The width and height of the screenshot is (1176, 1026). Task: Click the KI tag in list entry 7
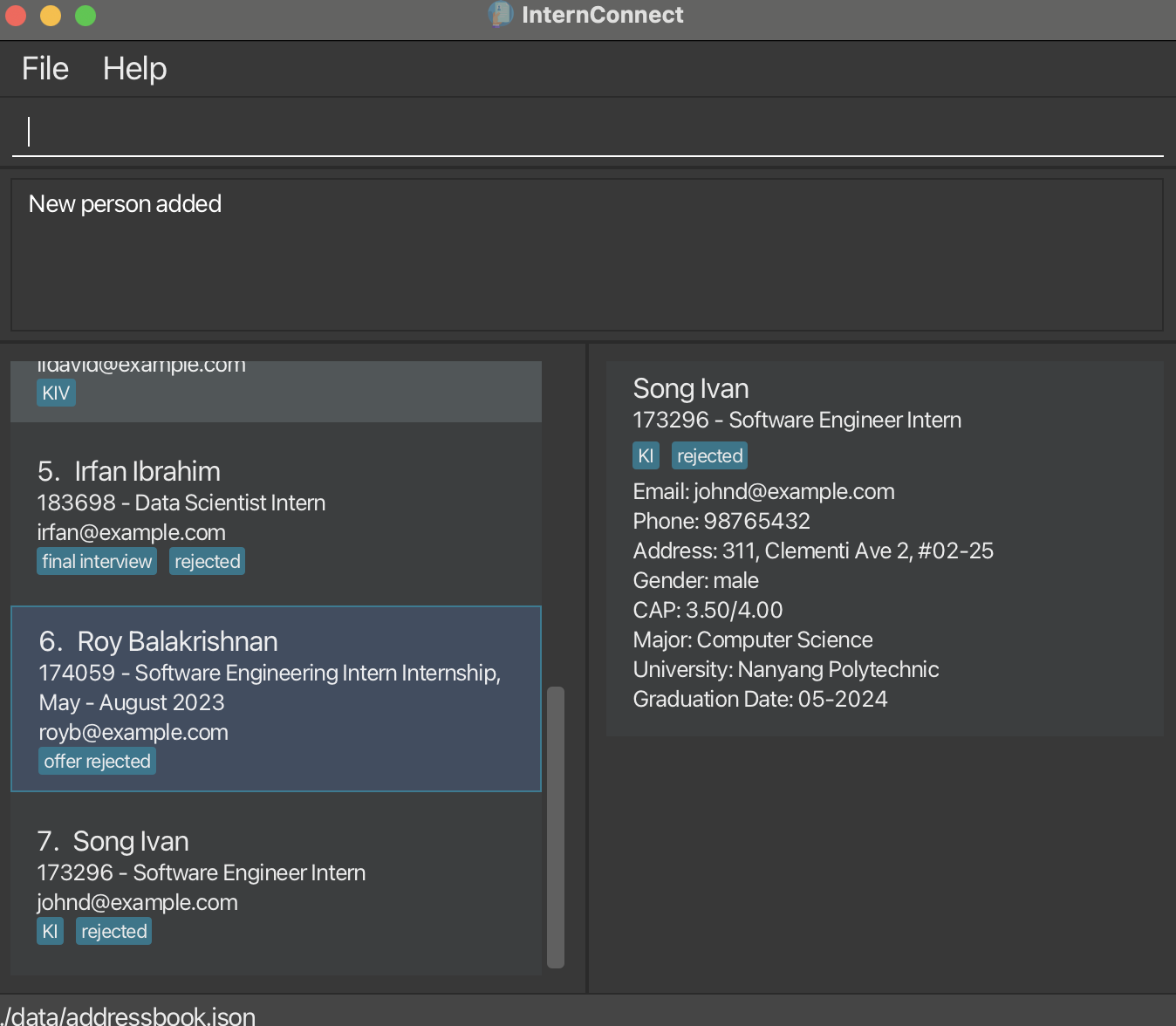click(x=51, y=931)
